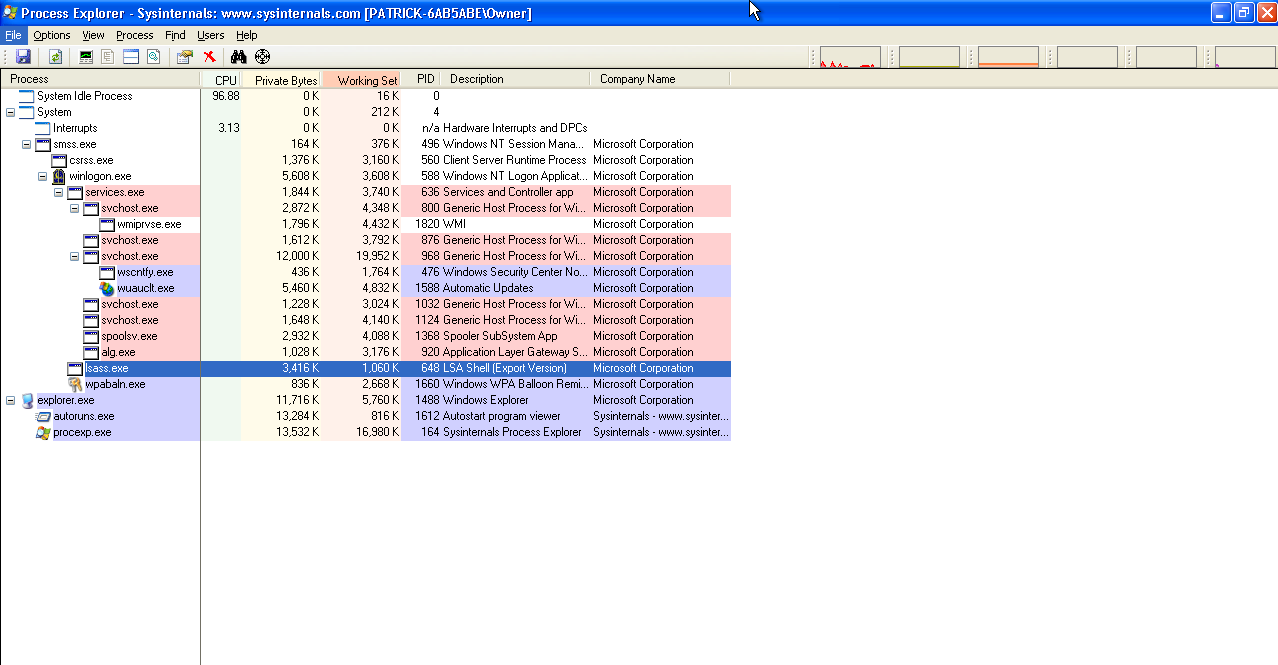Screen dimensions: 1278x665
Task: Click the wuauclt.exe Windows Update icon
Action: tap(107, 288)
